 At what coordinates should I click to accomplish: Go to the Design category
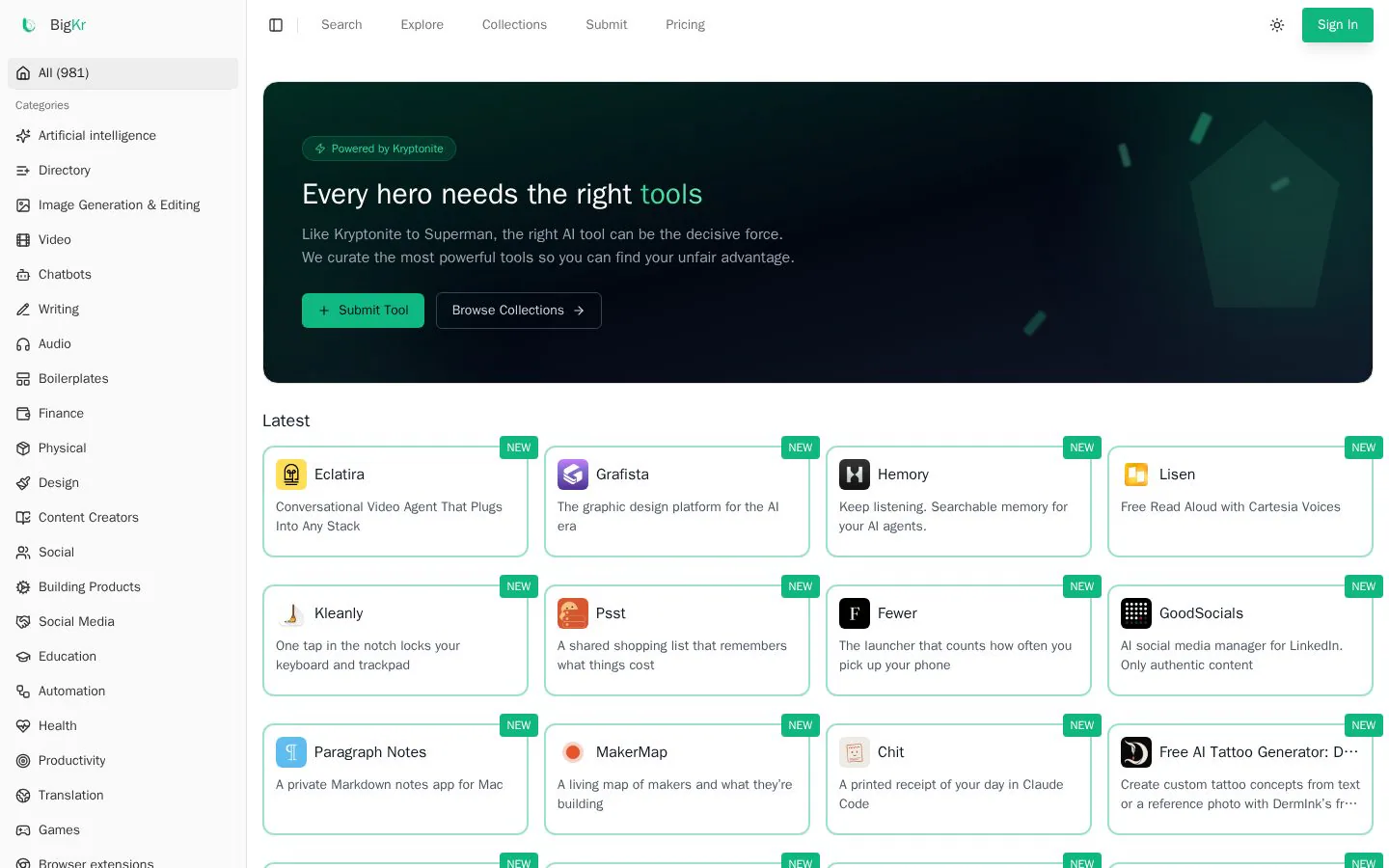(123, 483)
